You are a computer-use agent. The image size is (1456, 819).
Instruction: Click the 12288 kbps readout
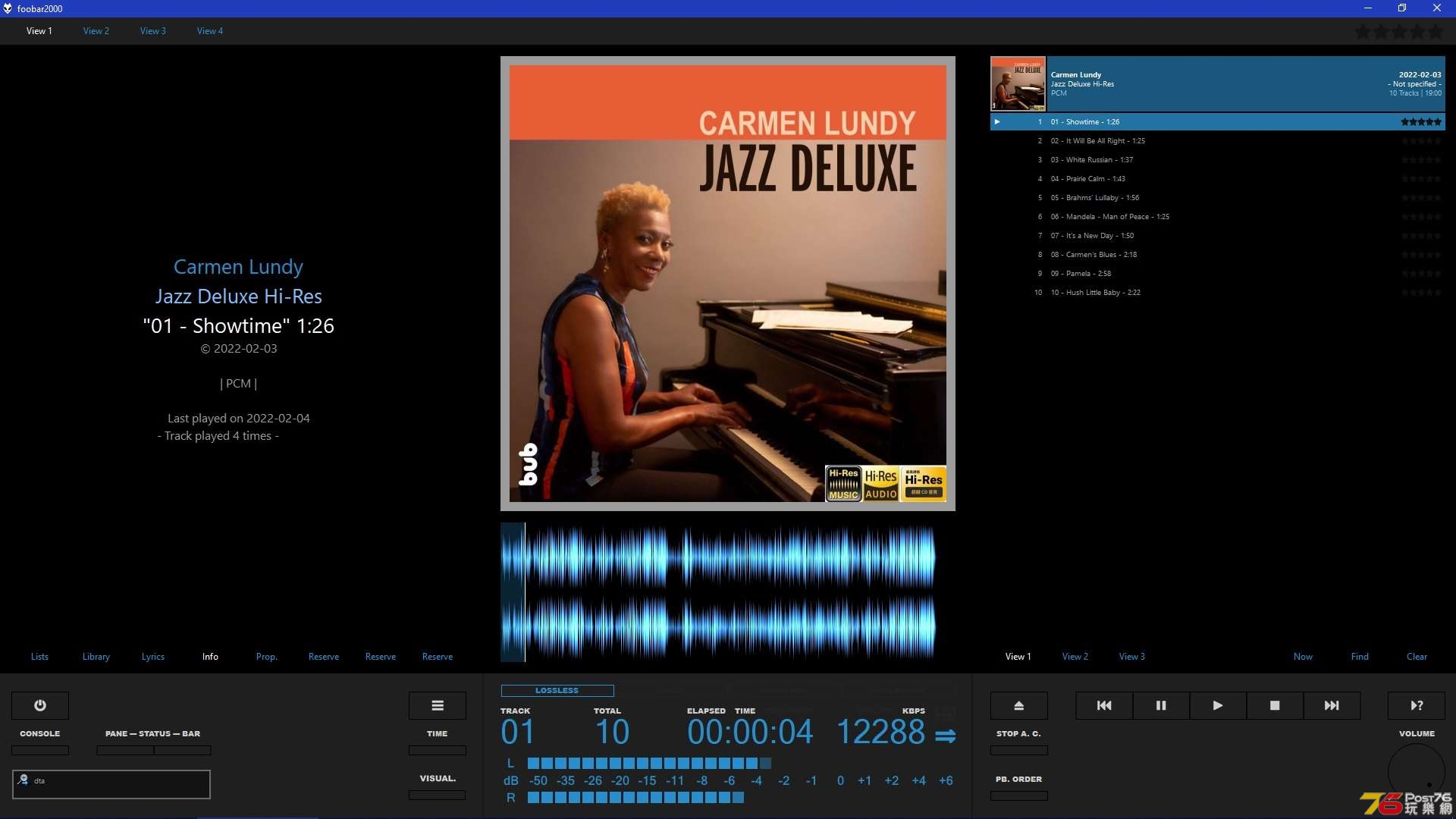pyautogui.click(x=880, y=733)
